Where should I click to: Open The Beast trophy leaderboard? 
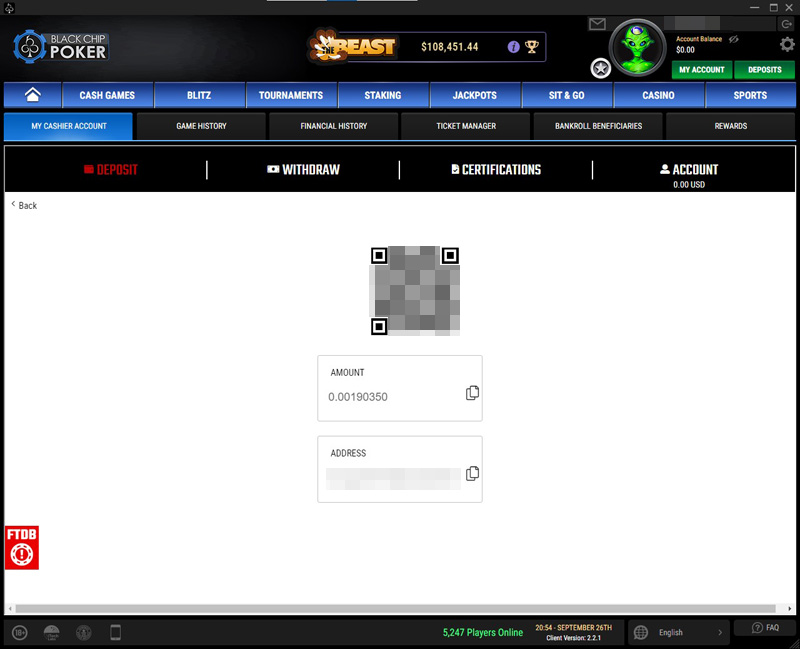coord(532,47)
